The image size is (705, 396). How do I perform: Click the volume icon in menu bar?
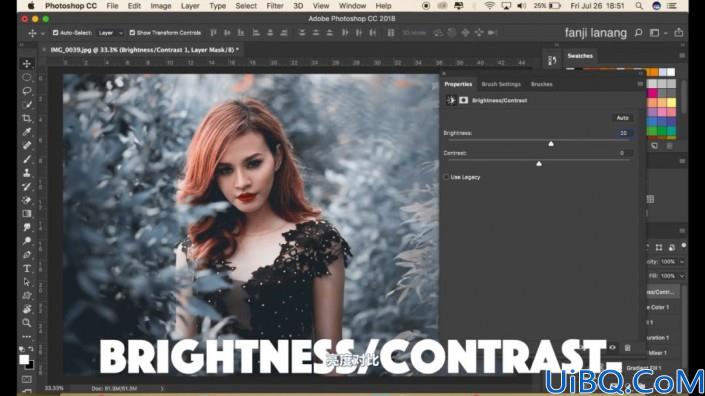pyautogui.click(x=522, y=6)
